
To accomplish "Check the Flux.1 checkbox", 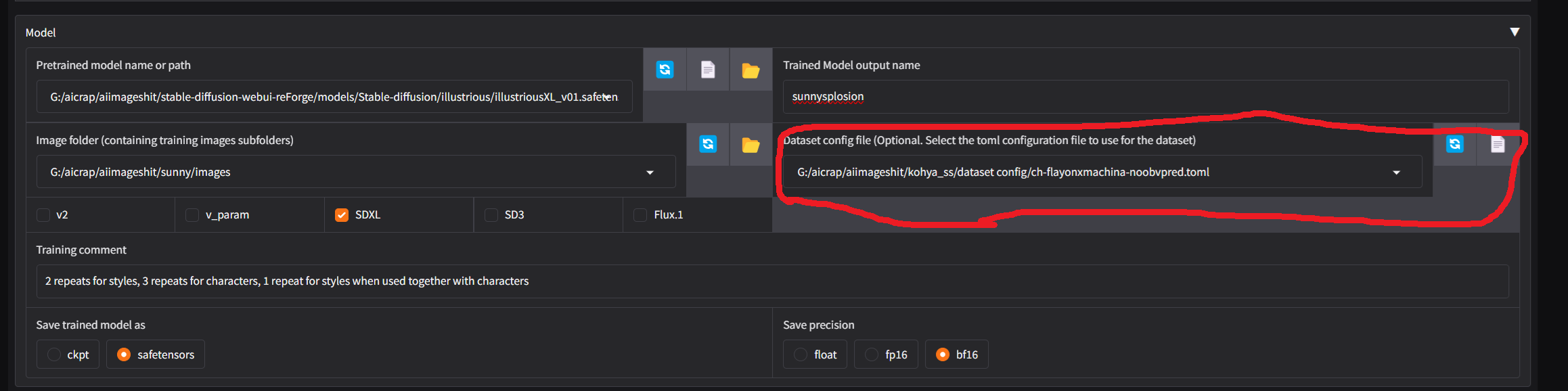I will (x=640, y=215).
